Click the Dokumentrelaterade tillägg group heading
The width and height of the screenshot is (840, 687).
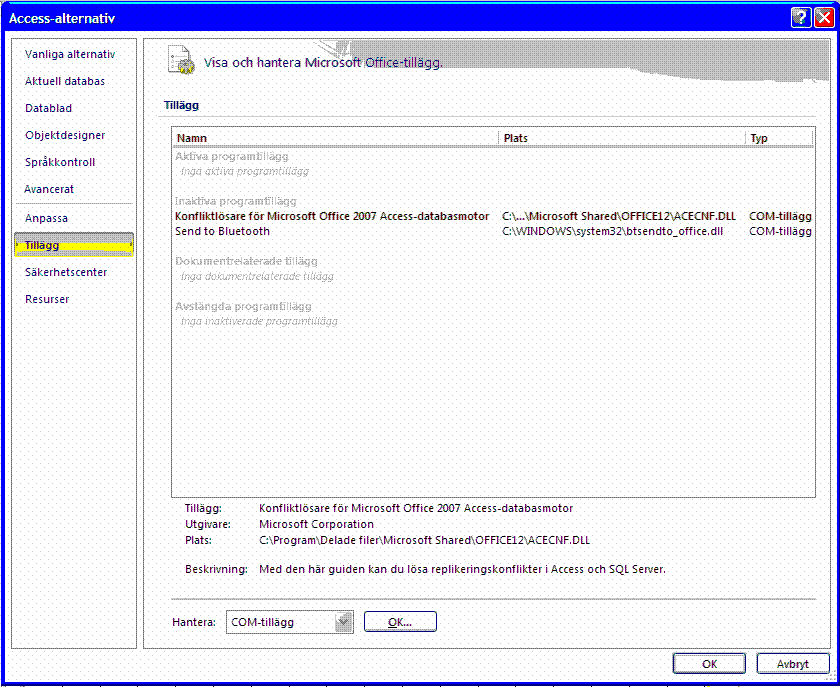(246, 262)
